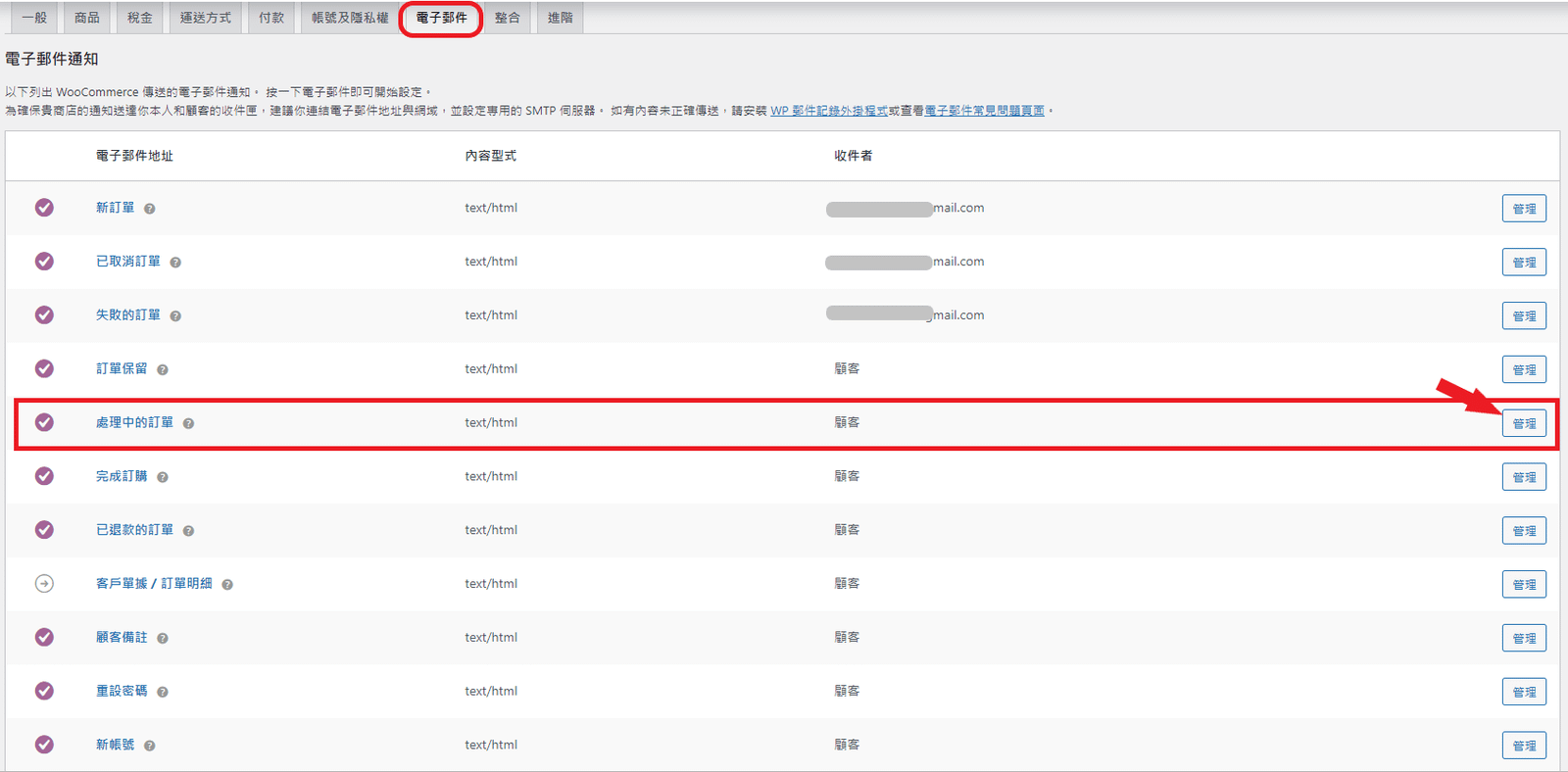Click the help tooltip icon beside 完成訂購

pos(163,477)
